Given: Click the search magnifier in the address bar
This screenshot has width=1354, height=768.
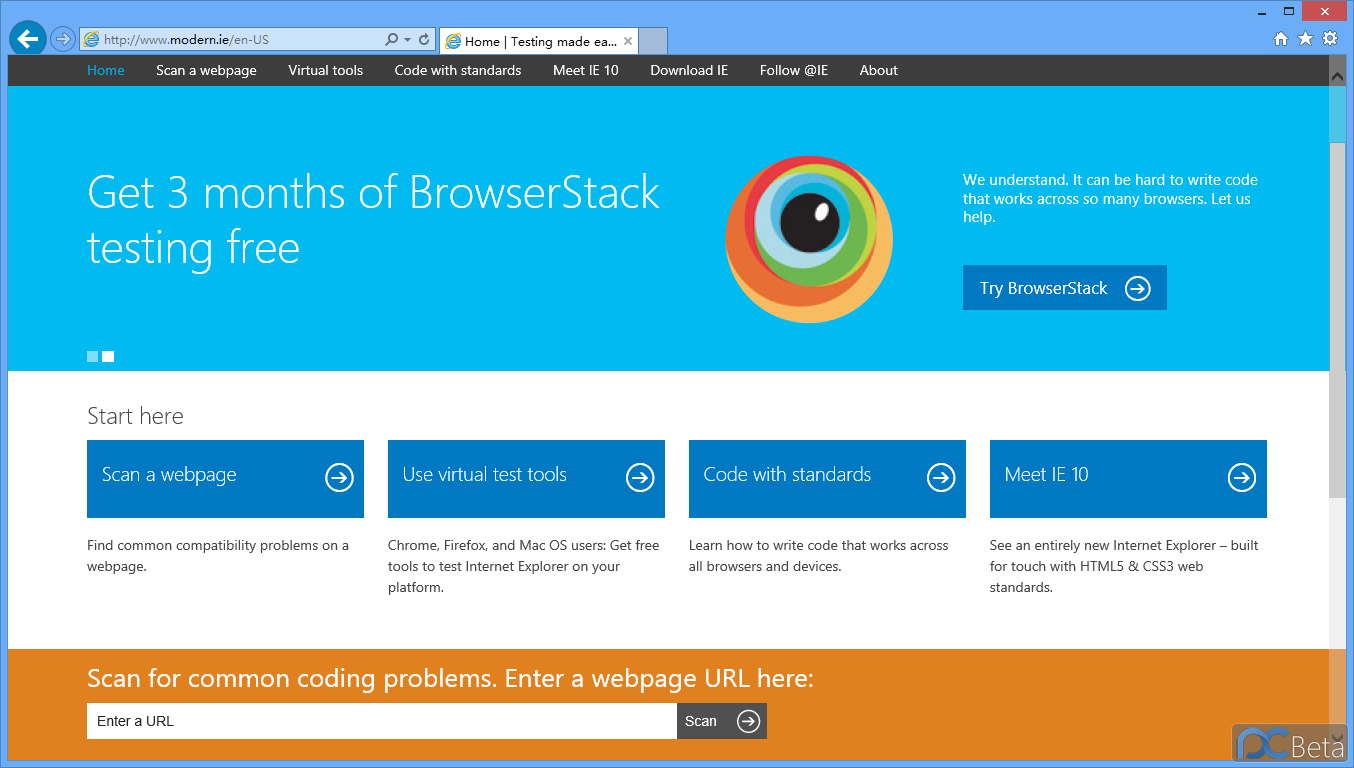Looking at the screenshot, I should click(x=392, y=40).
